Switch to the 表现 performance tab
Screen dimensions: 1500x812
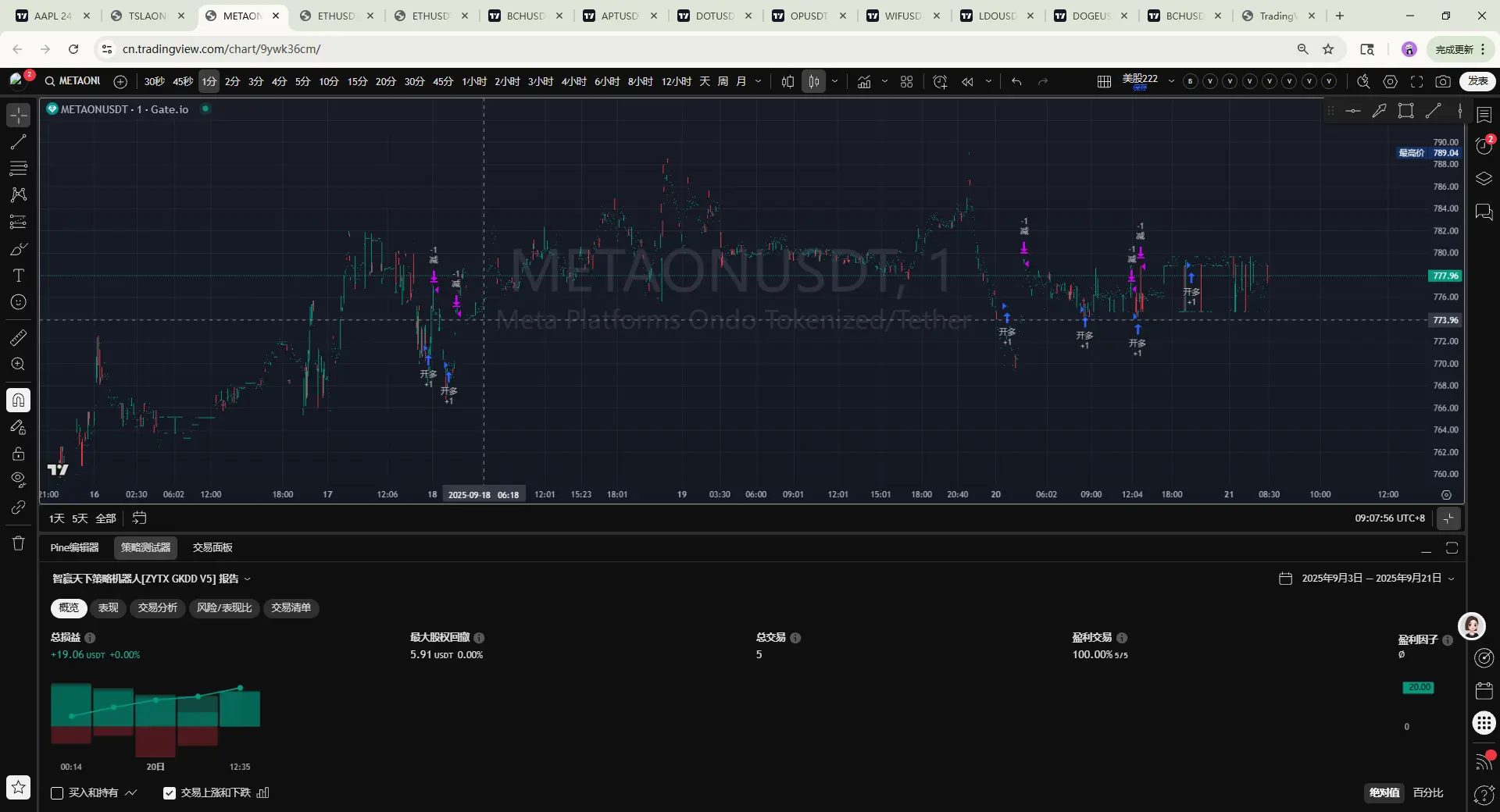108,607
